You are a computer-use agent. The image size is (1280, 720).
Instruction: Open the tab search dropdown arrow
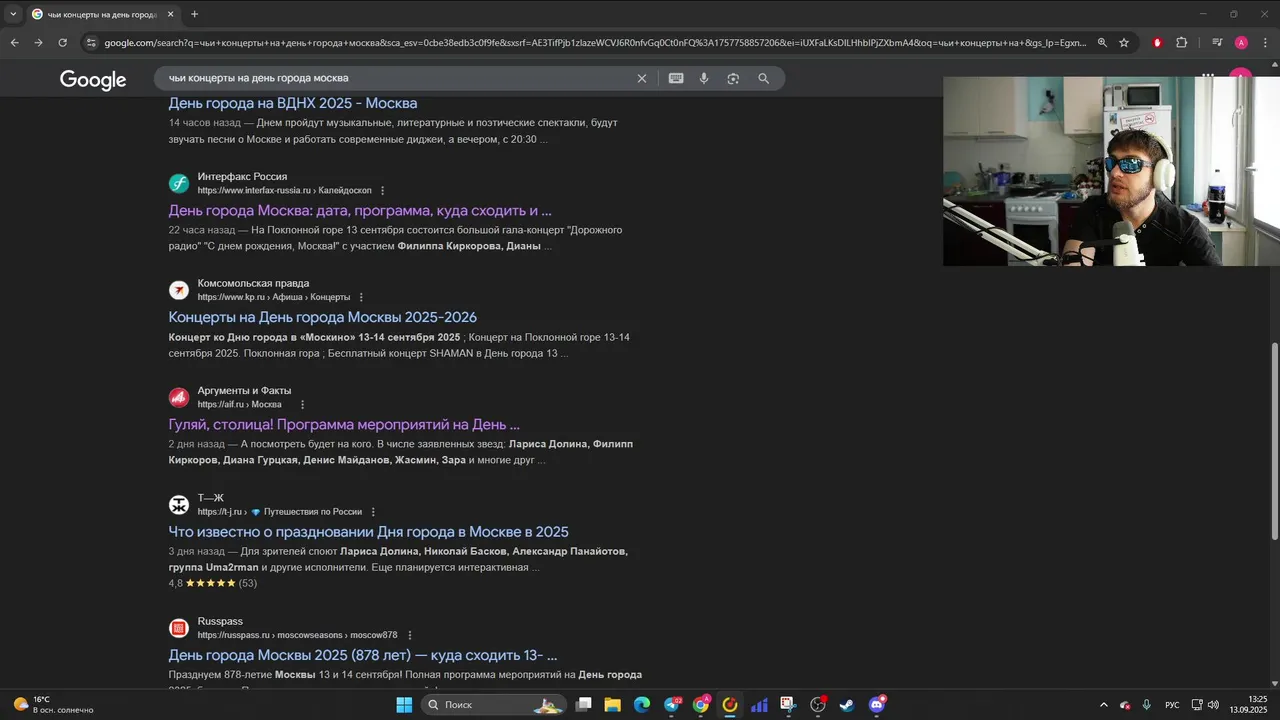coord(12,14)
